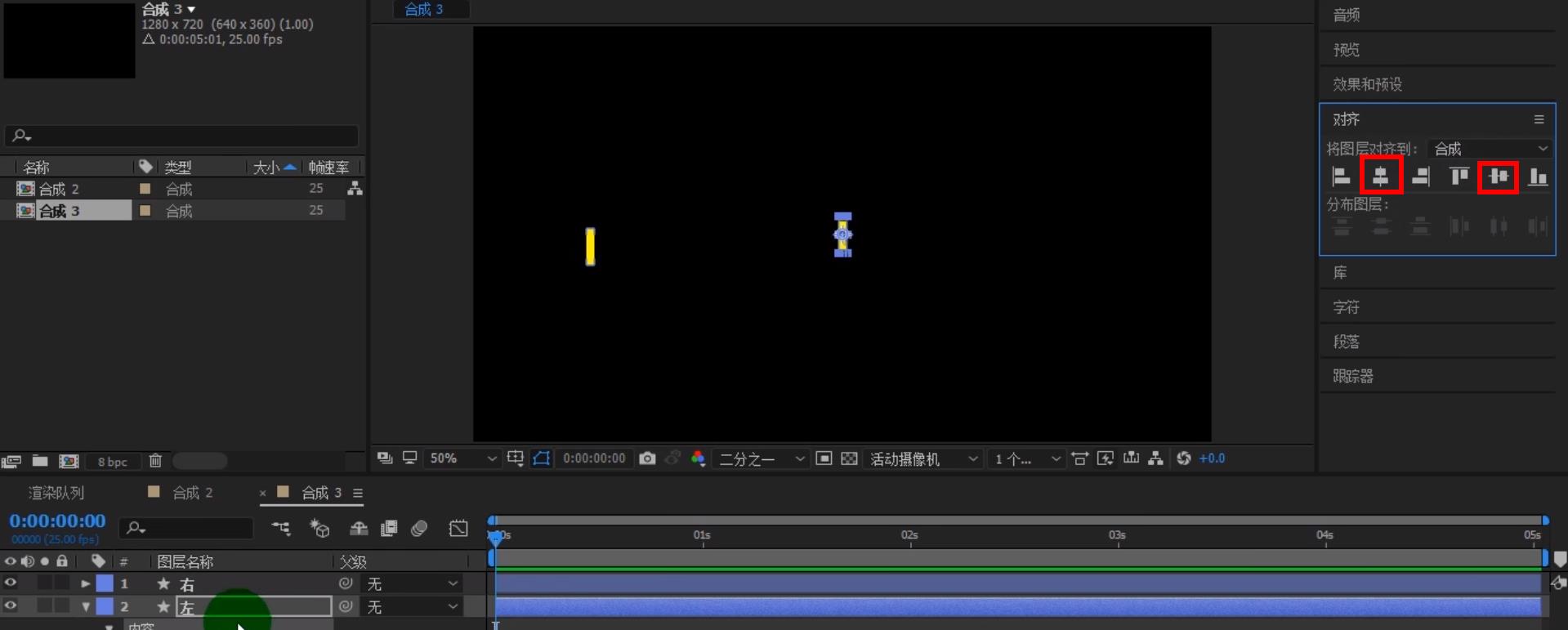Expand layer 右 properties
The width and height of the screenshot is (1568, 630).
(85, 583)
